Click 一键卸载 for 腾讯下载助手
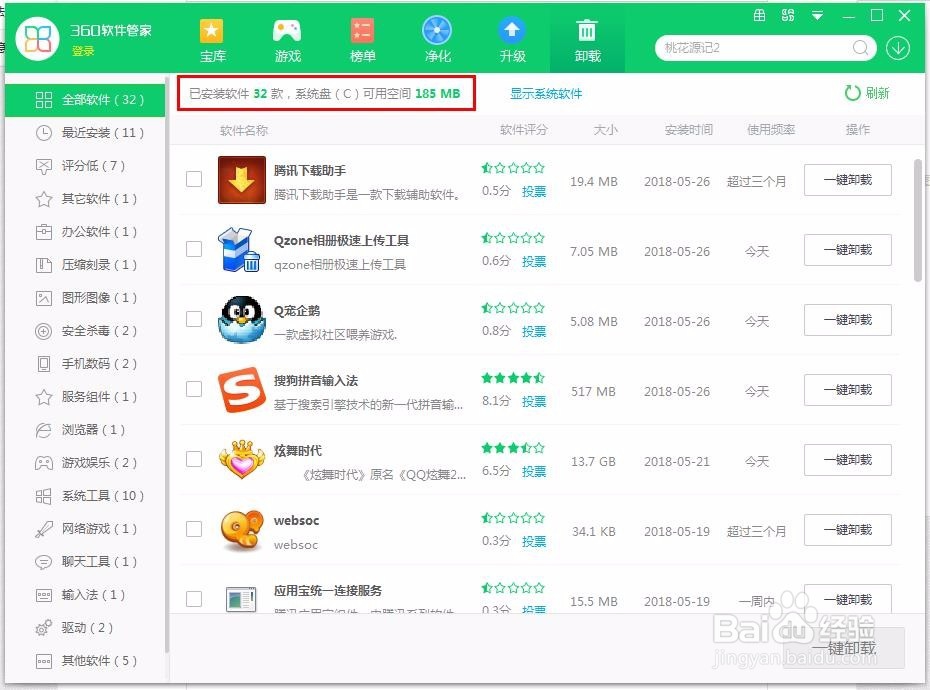Viewport: 930px width, 690px height. pos(848,180)
